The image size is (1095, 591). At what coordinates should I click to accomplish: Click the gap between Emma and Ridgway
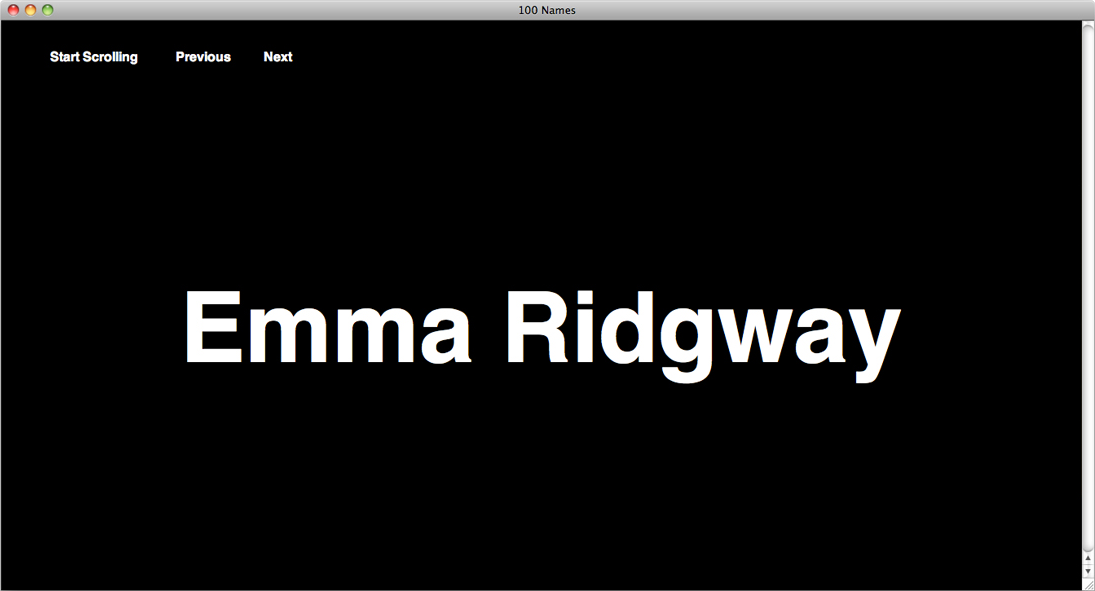point(489,330)
